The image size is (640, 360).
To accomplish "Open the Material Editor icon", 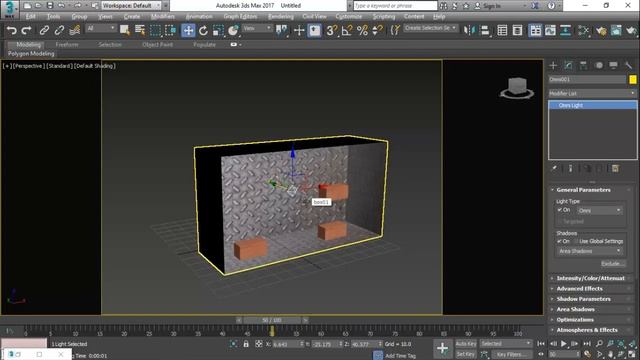I will [x=583, y=30].
